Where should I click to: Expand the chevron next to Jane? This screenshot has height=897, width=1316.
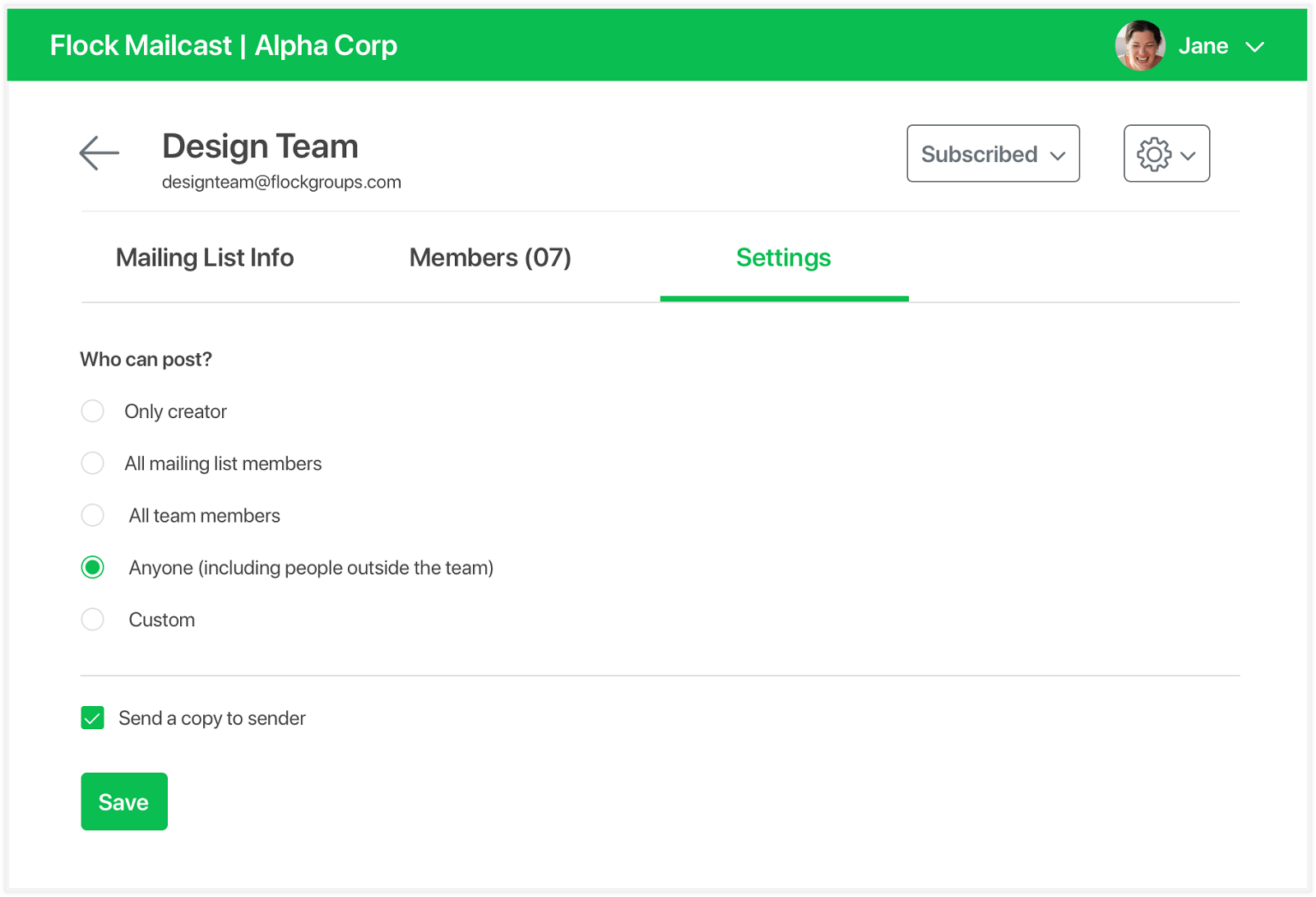[1254, 47]
